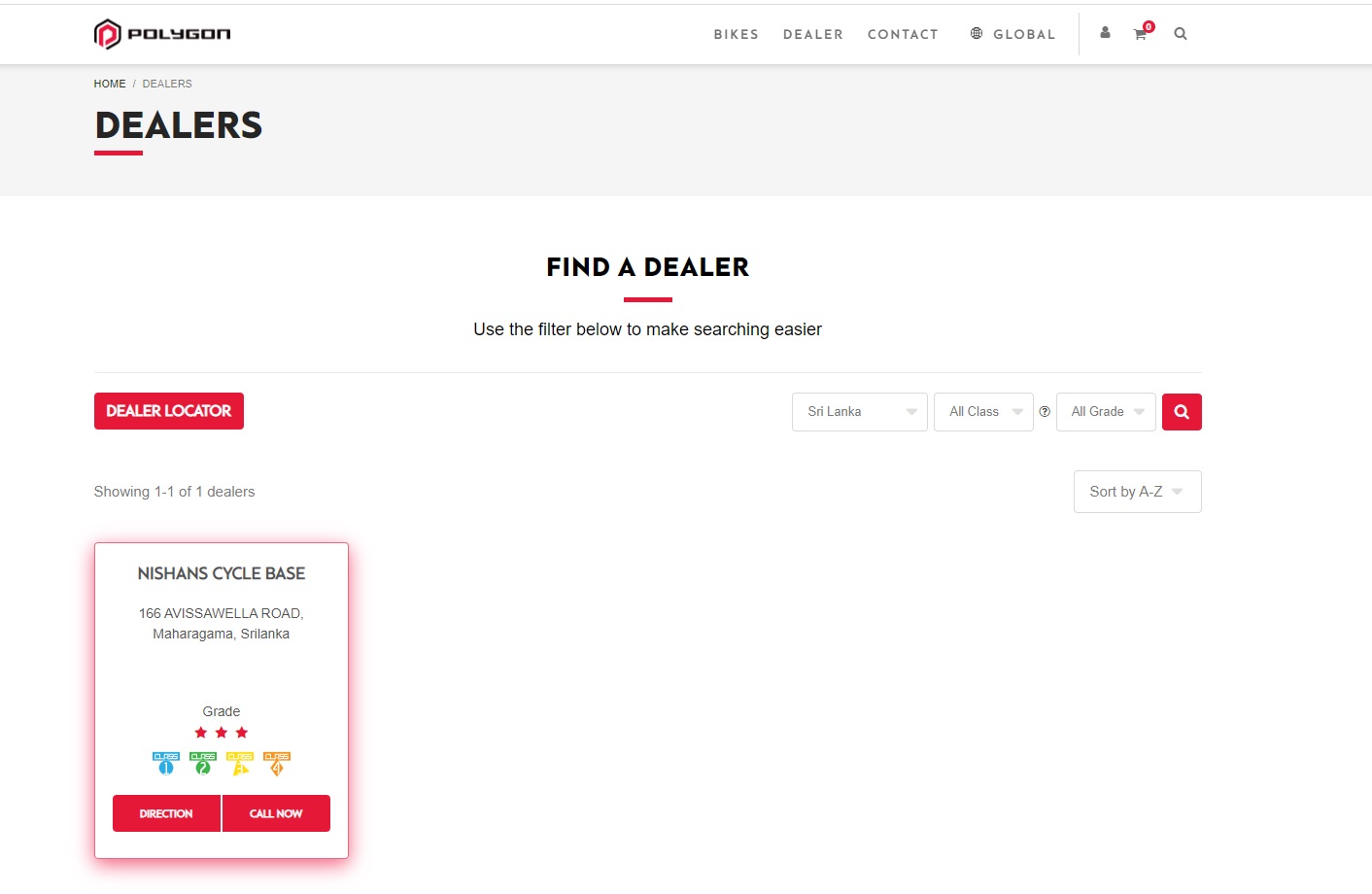
Task: Open the Sort by A-Z dropdown
Action: tap(1138, 492)
